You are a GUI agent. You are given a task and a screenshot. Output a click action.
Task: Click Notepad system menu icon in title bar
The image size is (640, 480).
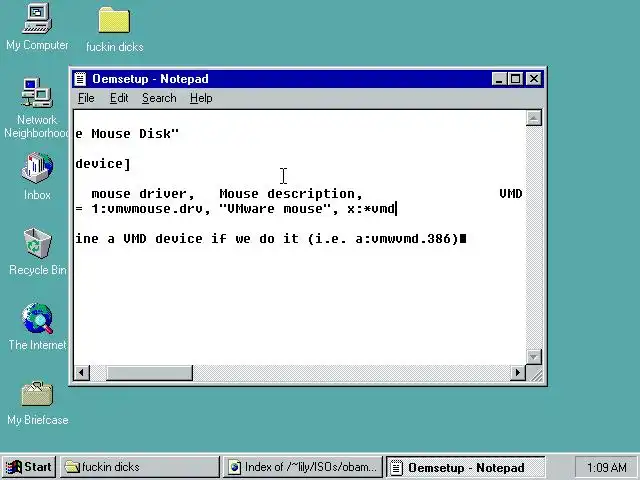(80, 78)
